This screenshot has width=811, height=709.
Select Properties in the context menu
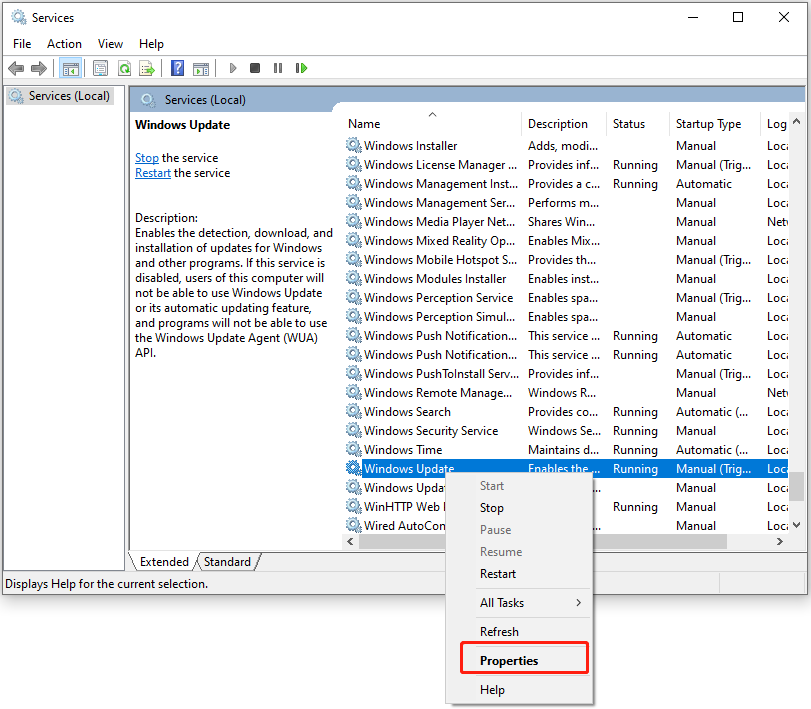click(508, 658)
